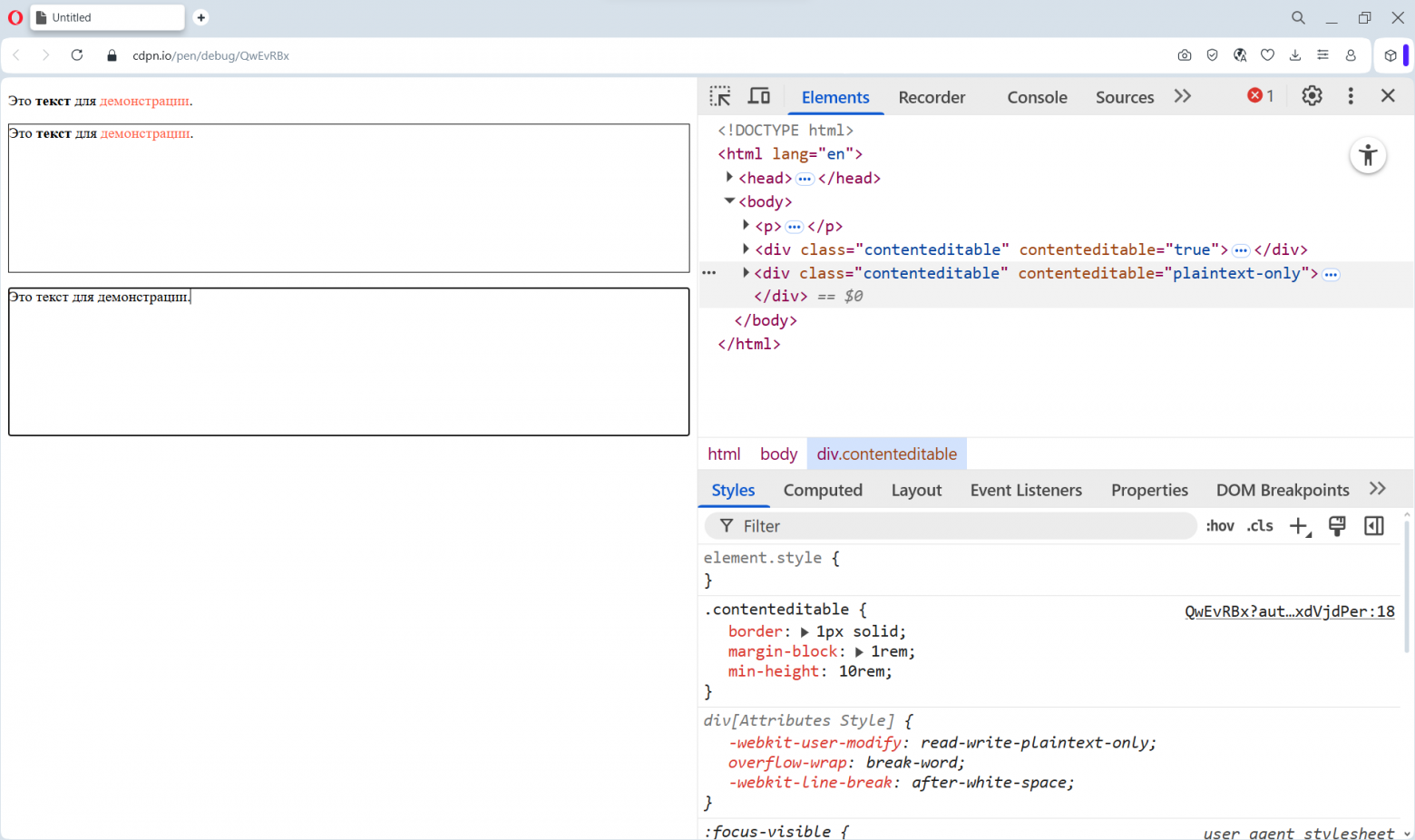Open the downloads icon

click(1295, 55)
